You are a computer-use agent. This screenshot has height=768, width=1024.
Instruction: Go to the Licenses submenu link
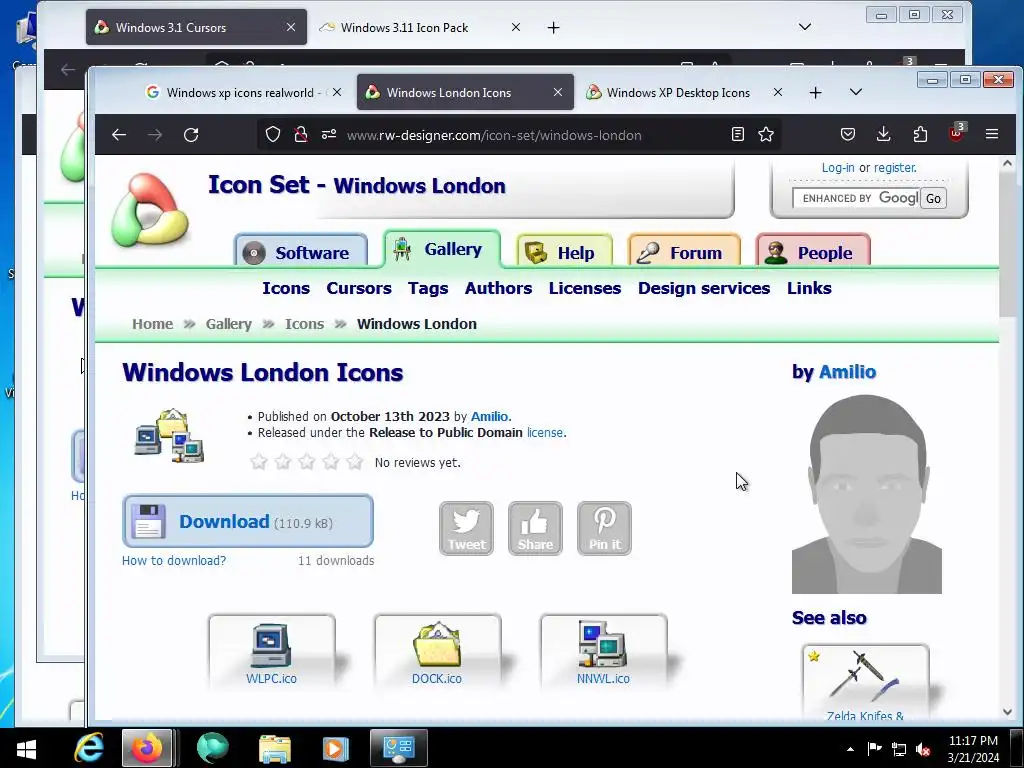click(x=584, y=288)
